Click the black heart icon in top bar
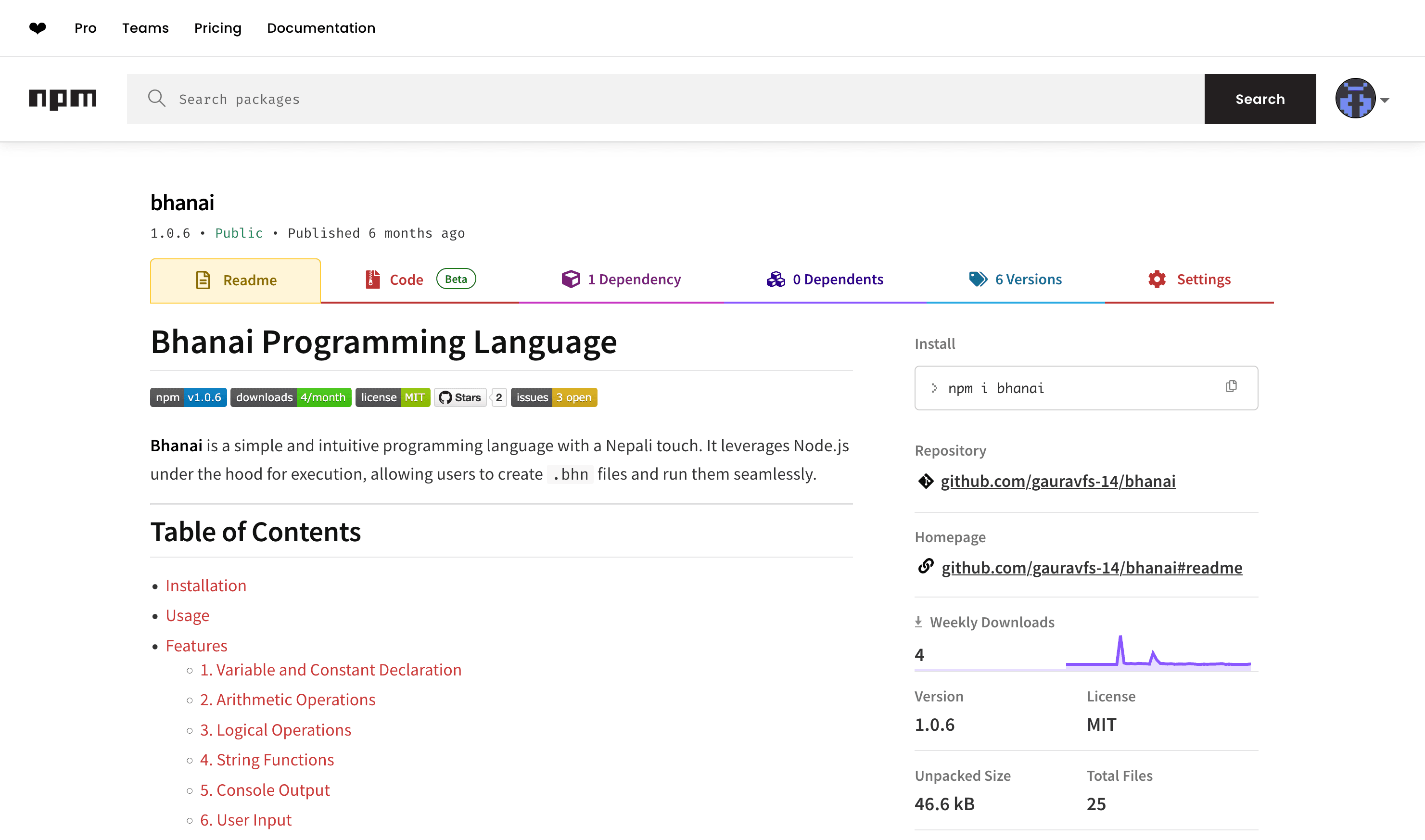 [38, 28]
